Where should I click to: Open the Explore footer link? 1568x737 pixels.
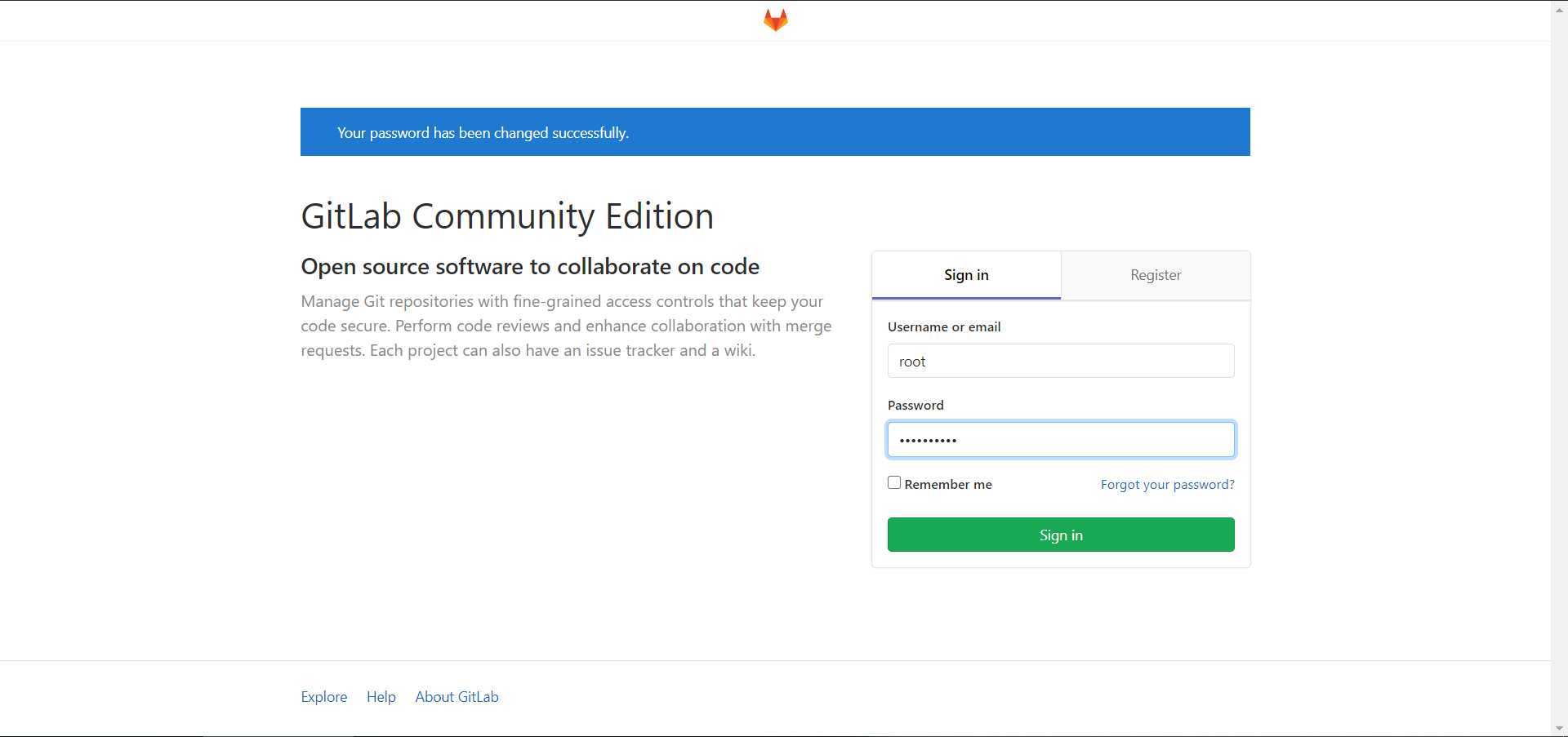click(323, 697)
